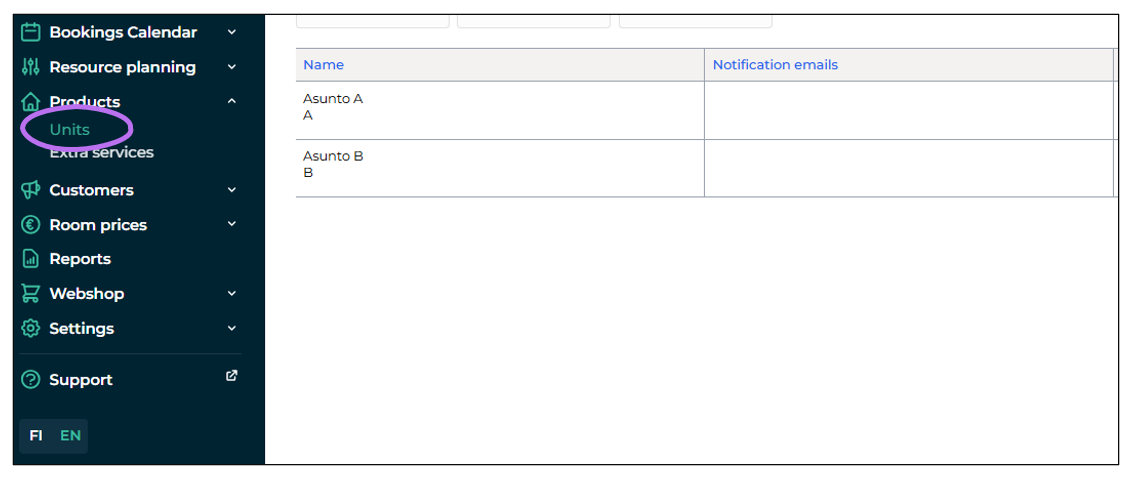
Task: Switch language to EN
Action: [x=70, y=436]
